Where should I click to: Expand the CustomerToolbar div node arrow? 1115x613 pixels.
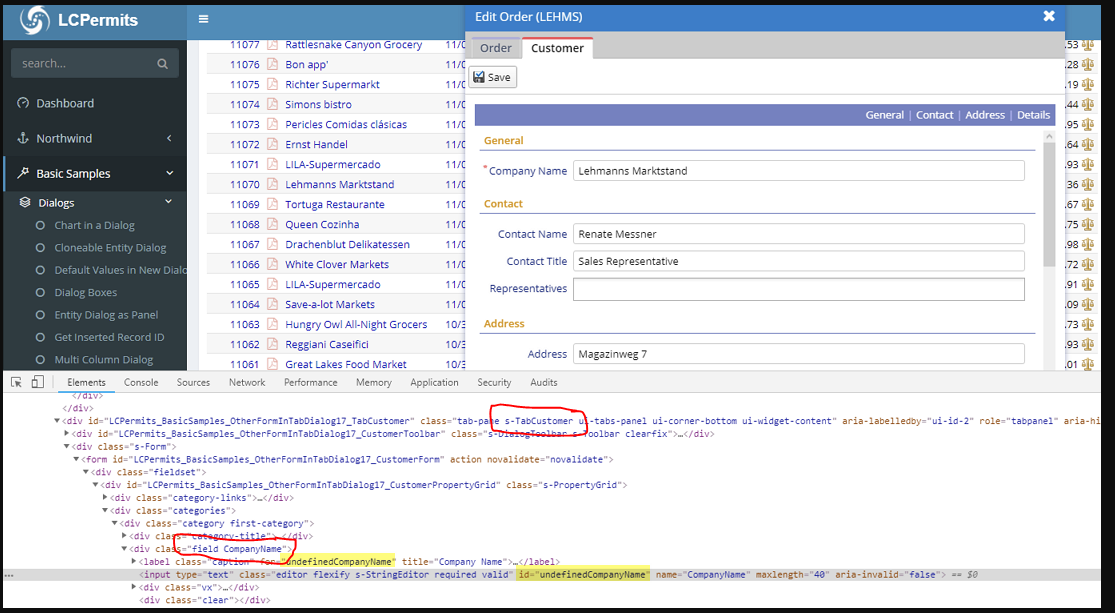tap(67, 434)
